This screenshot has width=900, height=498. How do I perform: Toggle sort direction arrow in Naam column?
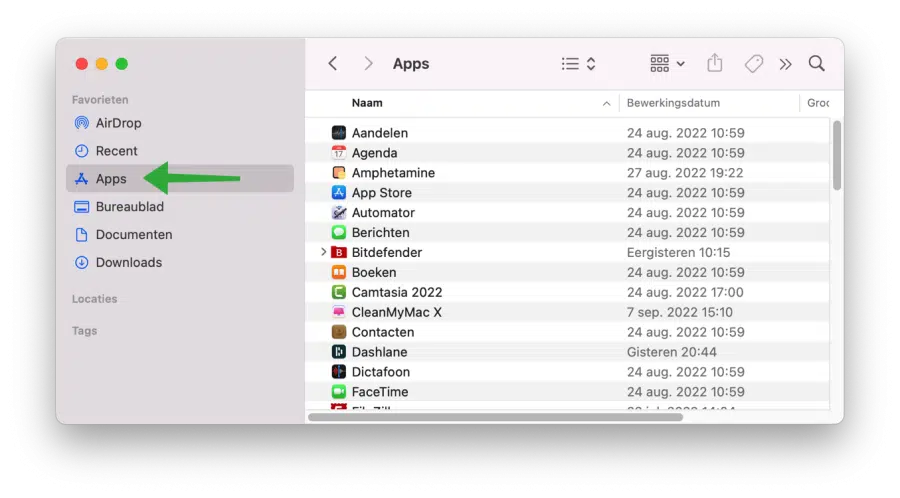click(x=606, y=104)
